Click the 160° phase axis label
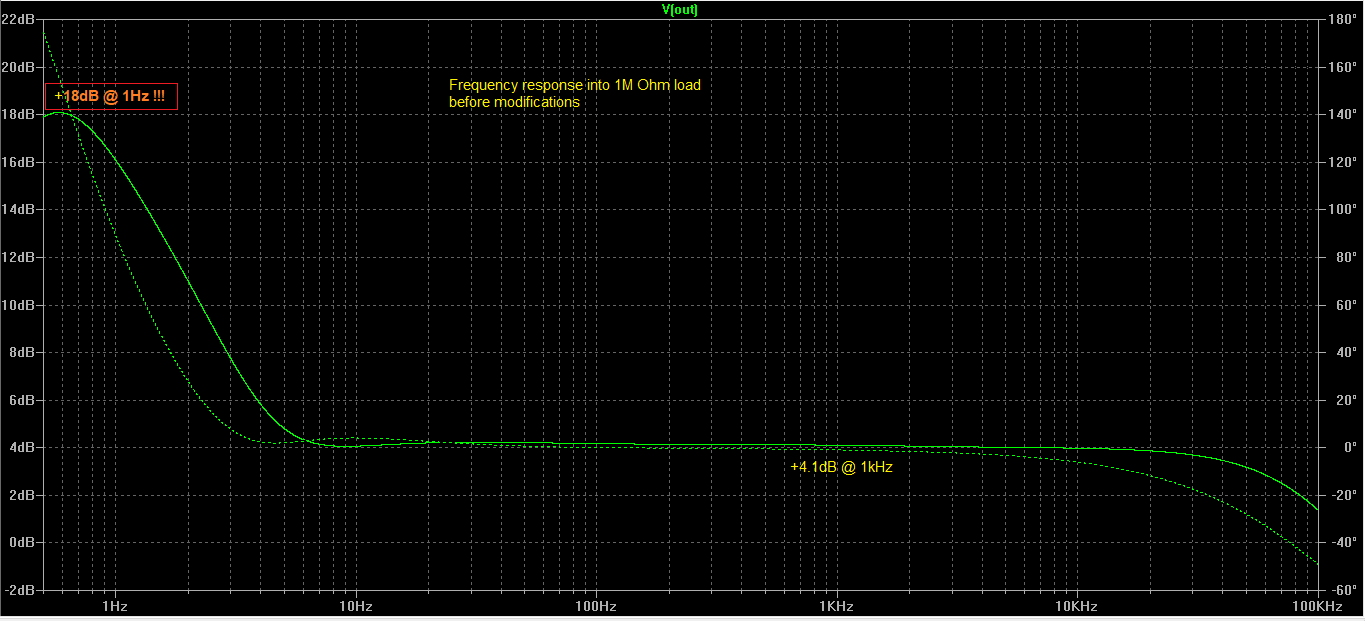1365x621 pixels. coord(1344,67)
